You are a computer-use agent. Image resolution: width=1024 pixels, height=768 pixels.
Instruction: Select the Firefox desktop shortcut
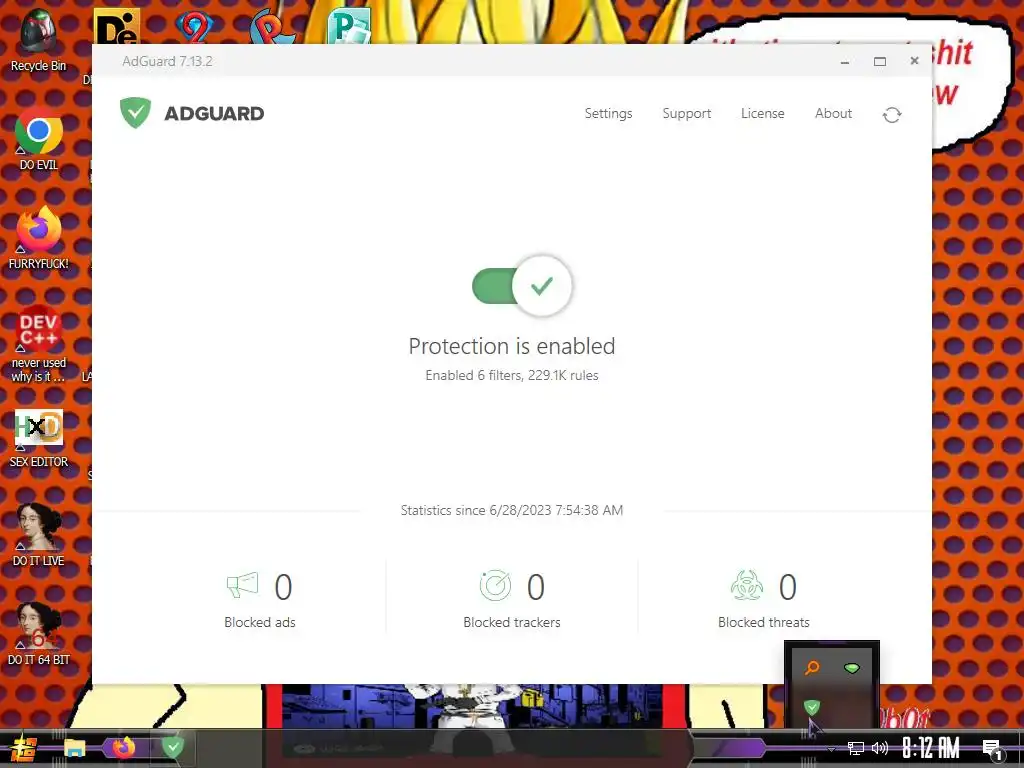pos(38,238)
